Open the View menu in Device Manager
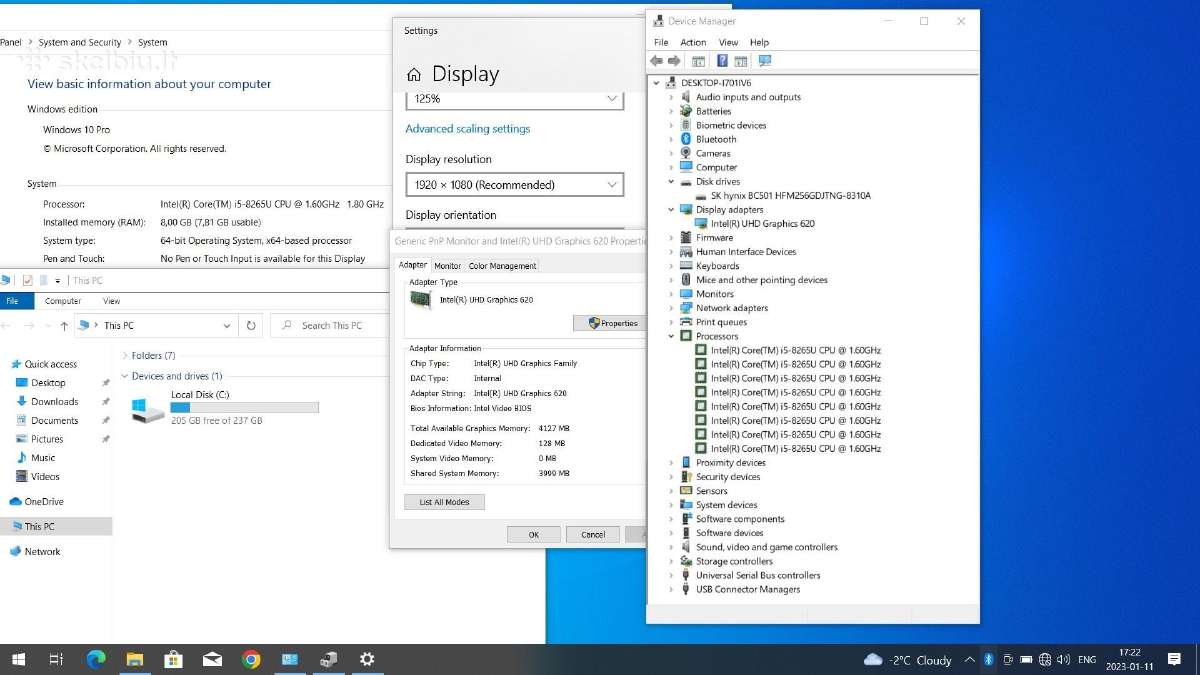The height and width of the screenshot is (675, 1200). (x=728, y=42)
